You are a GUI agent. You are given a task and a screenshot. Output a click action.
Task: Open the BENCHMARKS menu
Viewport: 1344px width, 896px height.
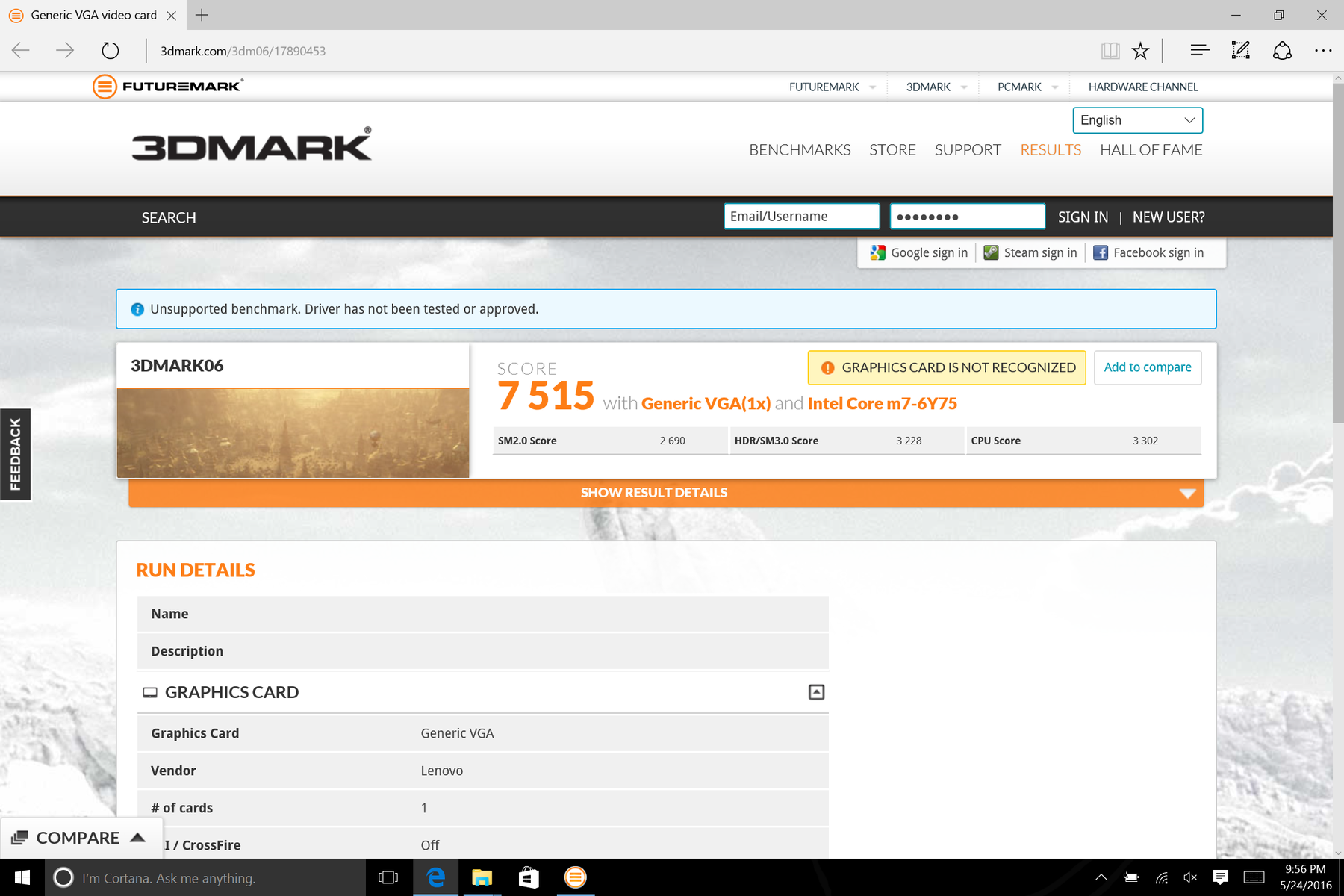coord(800,150)
